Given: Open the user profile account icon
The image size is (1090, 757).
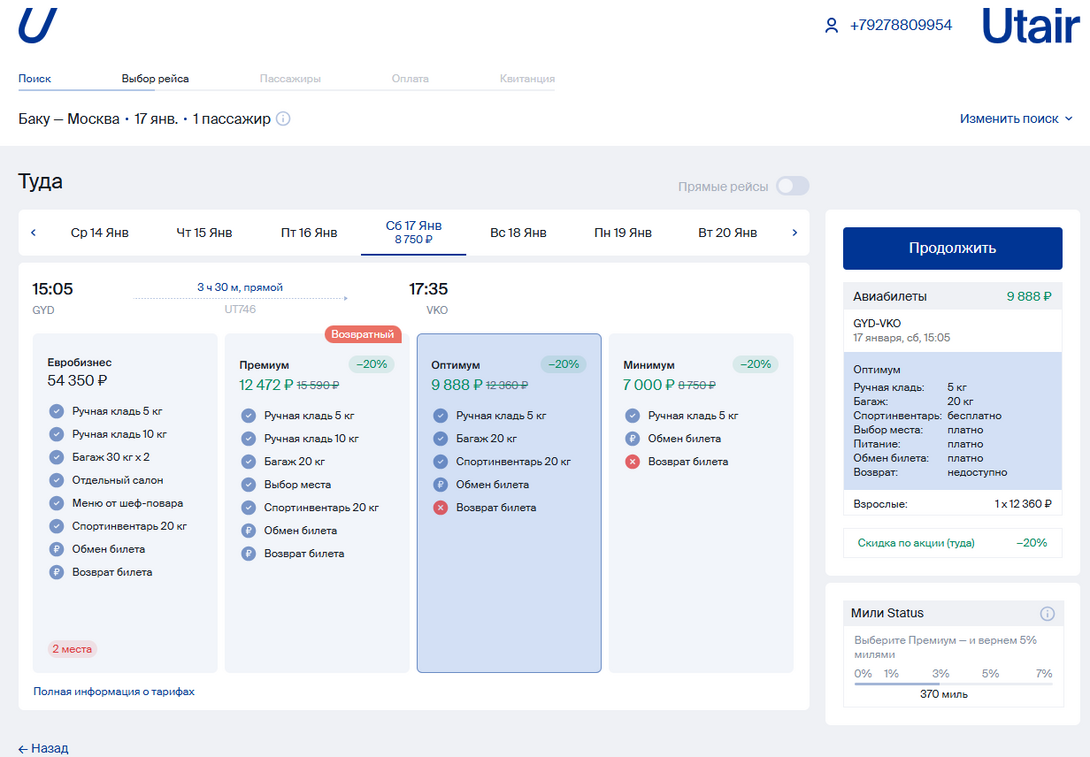Looking at the screenshot, I should point(831,26).
